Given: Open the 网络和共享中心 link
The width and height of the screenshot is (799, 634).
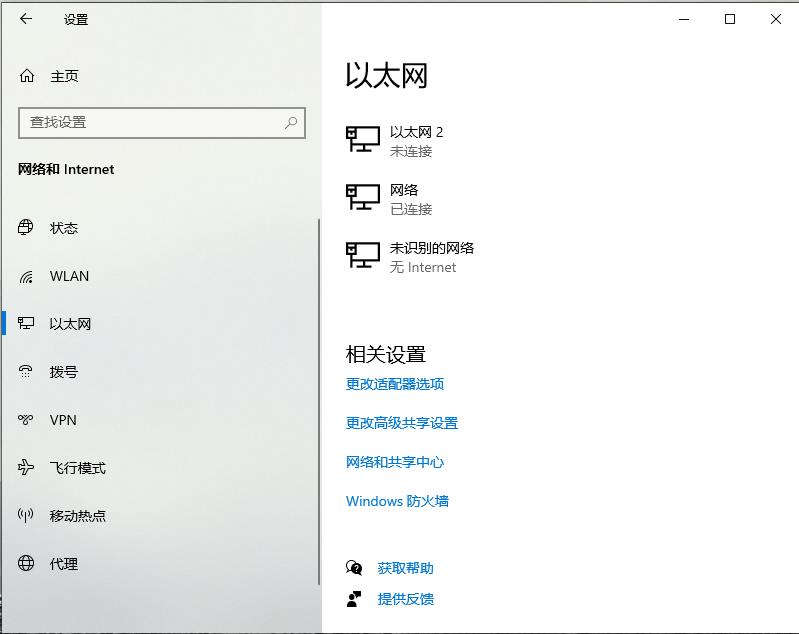Looking at the screenshot, I should click(395, 462).
